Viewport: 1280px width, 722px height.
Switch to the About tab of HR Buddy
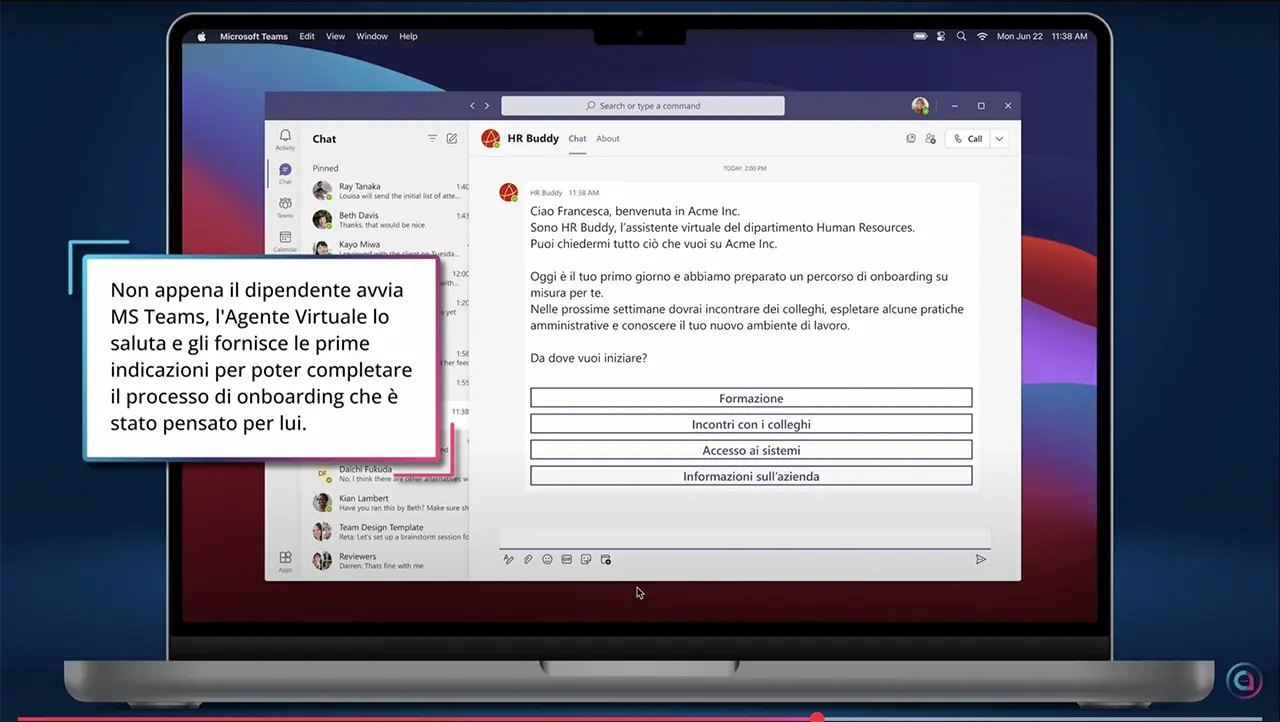pyautogui.click(x=607, y=138)
